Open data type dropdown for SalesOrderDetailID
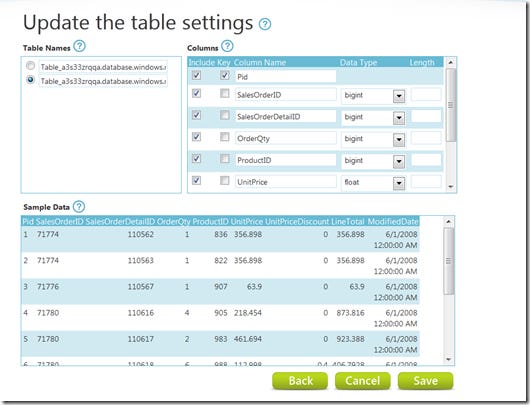 pos(399,118)
